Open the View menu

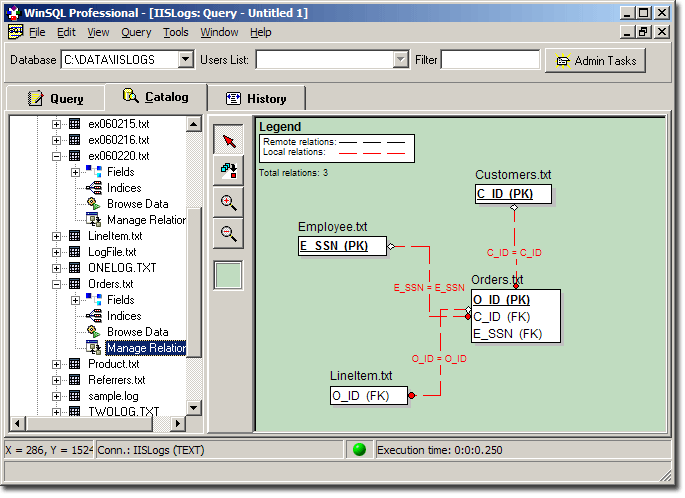point(98,32)
